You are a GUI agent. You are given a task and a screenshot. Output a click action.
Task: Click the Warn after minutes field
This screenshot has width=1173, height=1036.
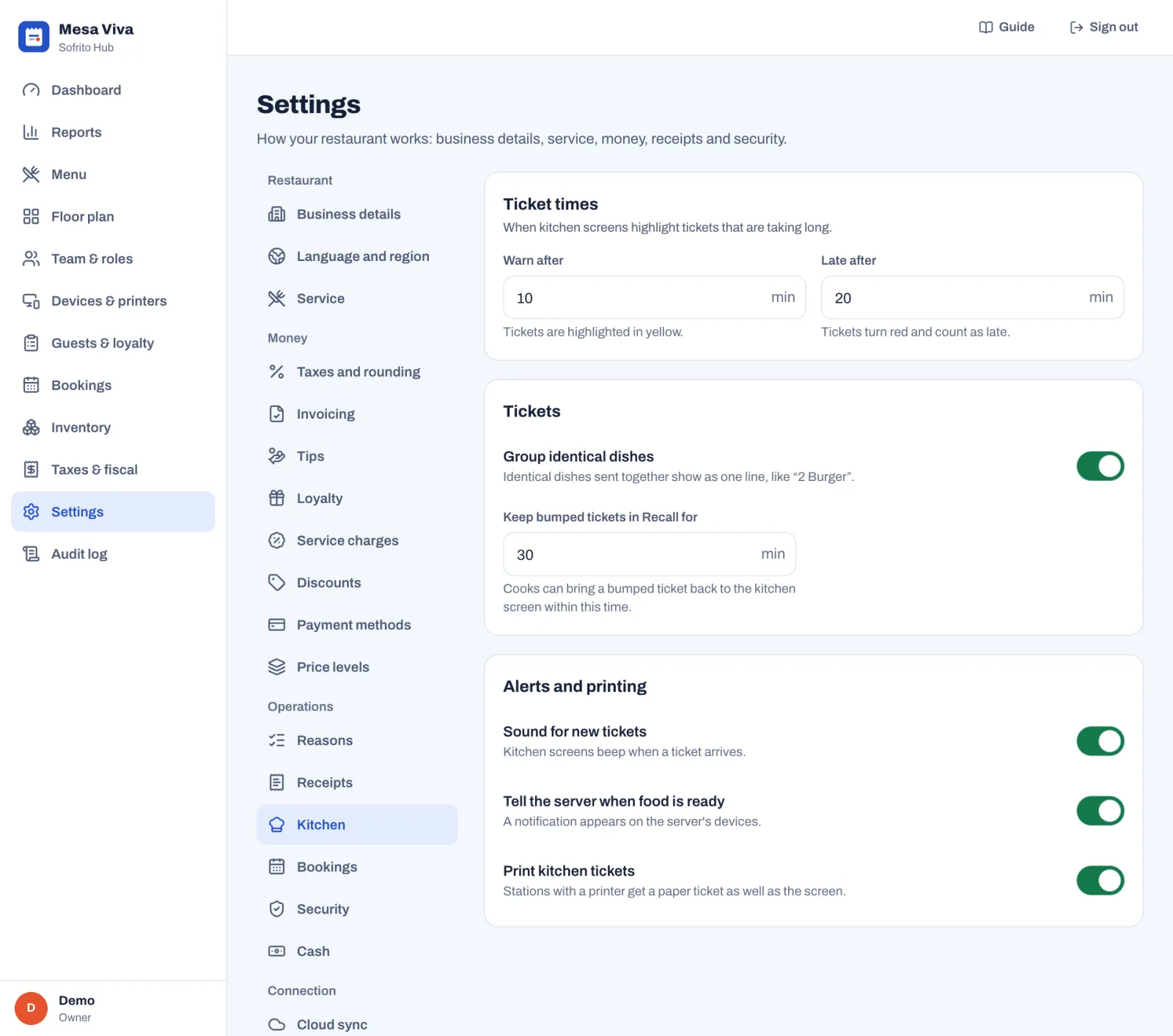pos(654,298)
